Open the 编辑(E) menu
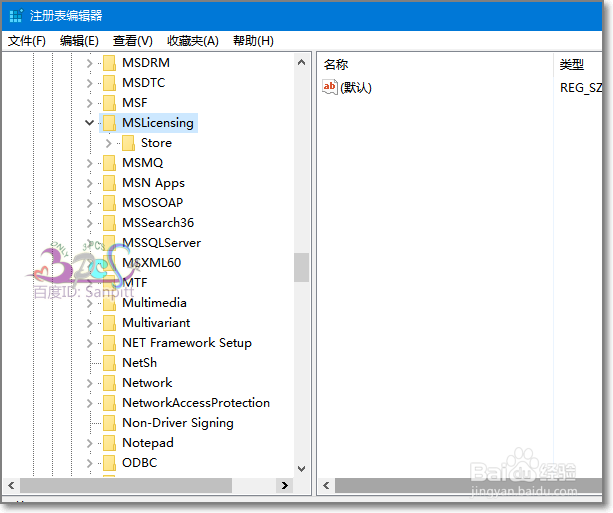Screen dimensions: 613x513 pos(79,41)
